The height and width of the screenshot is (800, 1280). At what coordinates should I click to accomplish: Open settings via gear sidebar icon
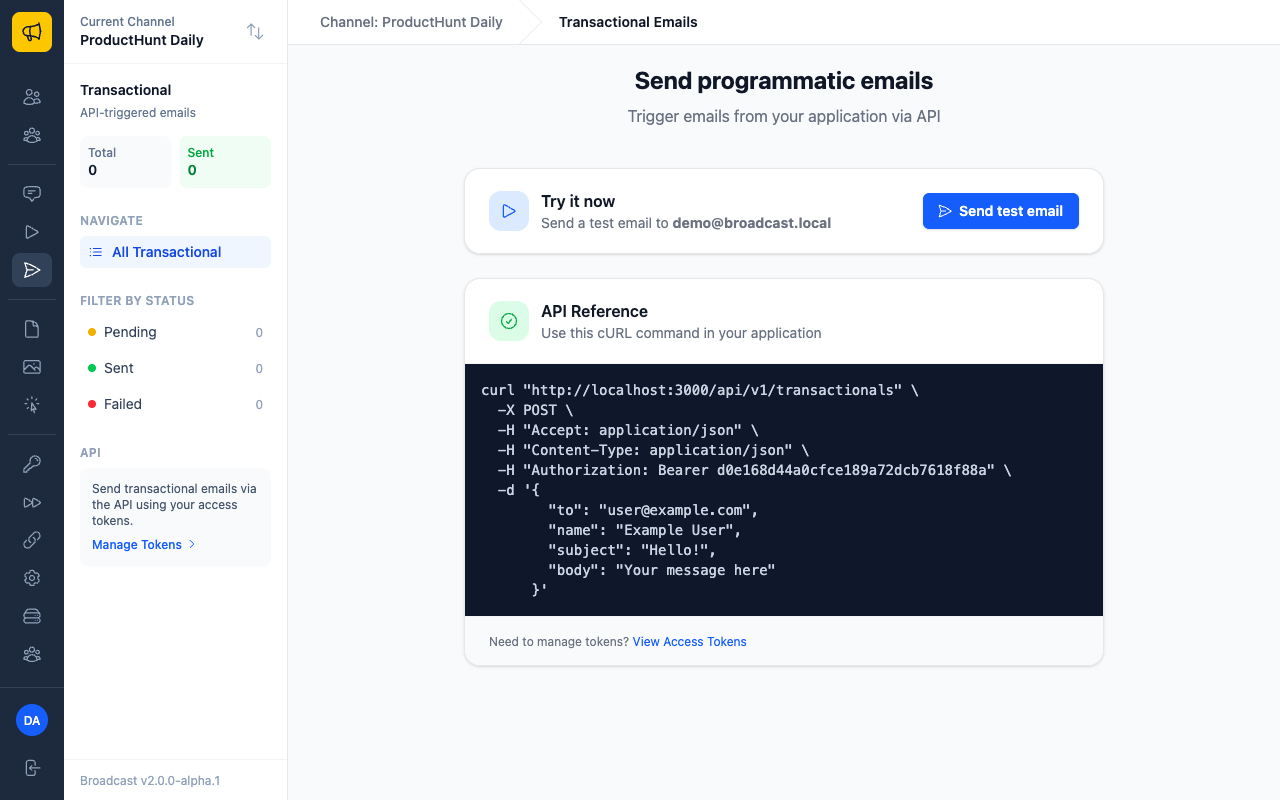tap(32, 578)
